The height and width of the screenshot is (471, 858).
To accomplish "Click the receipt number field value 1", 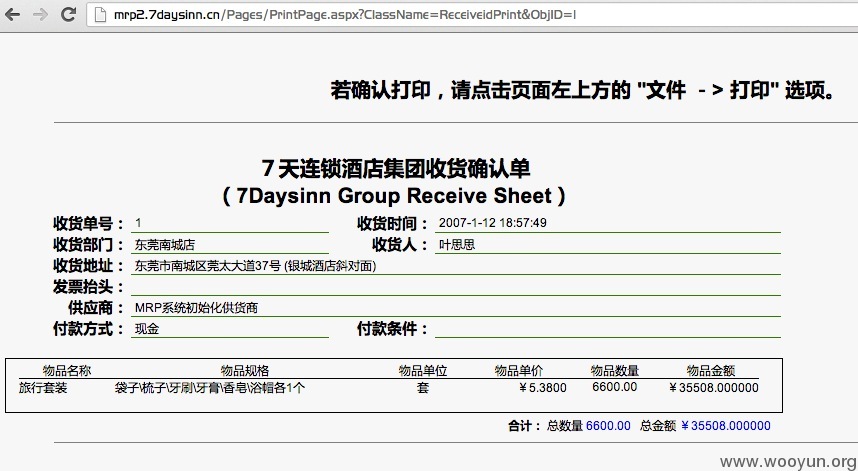I will (138, 223).
